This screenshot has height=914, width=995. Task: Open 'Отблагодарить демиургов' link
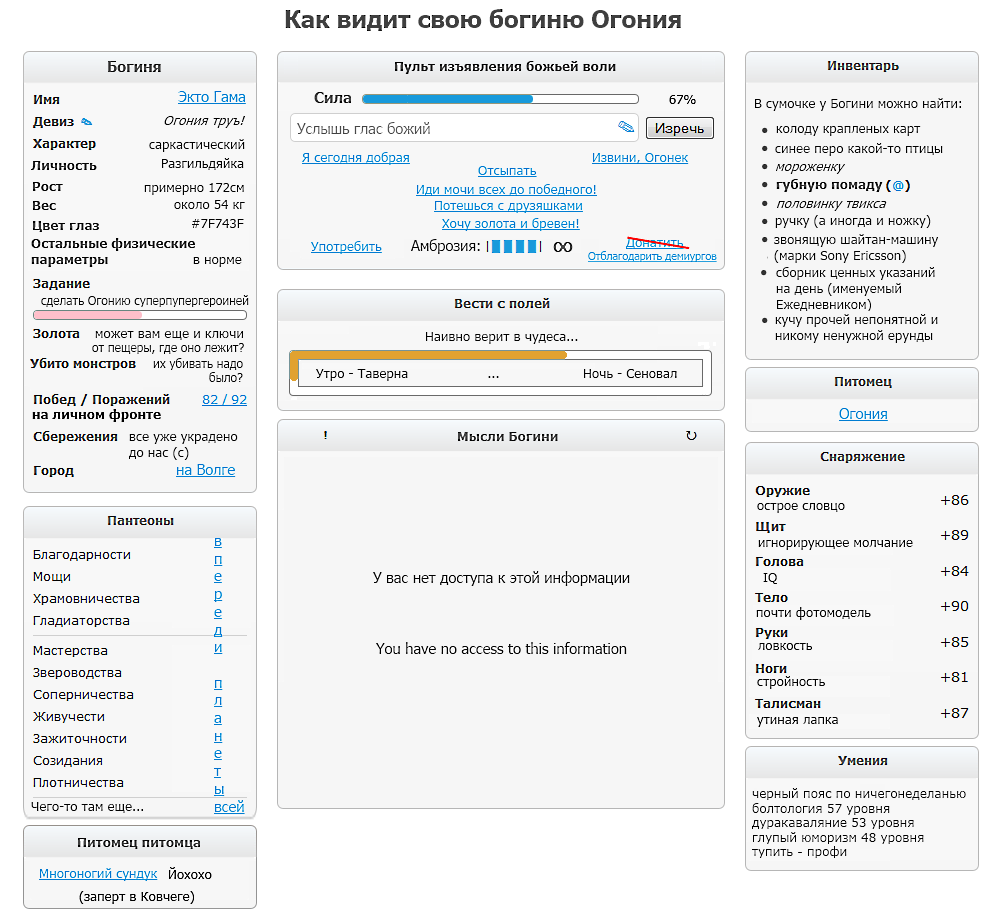coord(651,257)
